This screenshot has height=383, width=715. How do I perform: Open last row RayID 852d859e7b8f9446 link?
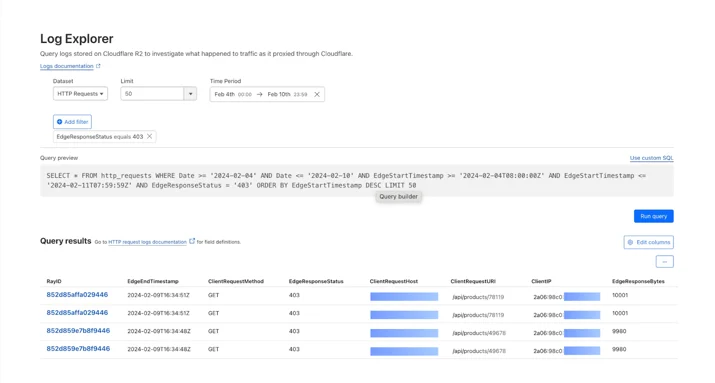(78, 349)
